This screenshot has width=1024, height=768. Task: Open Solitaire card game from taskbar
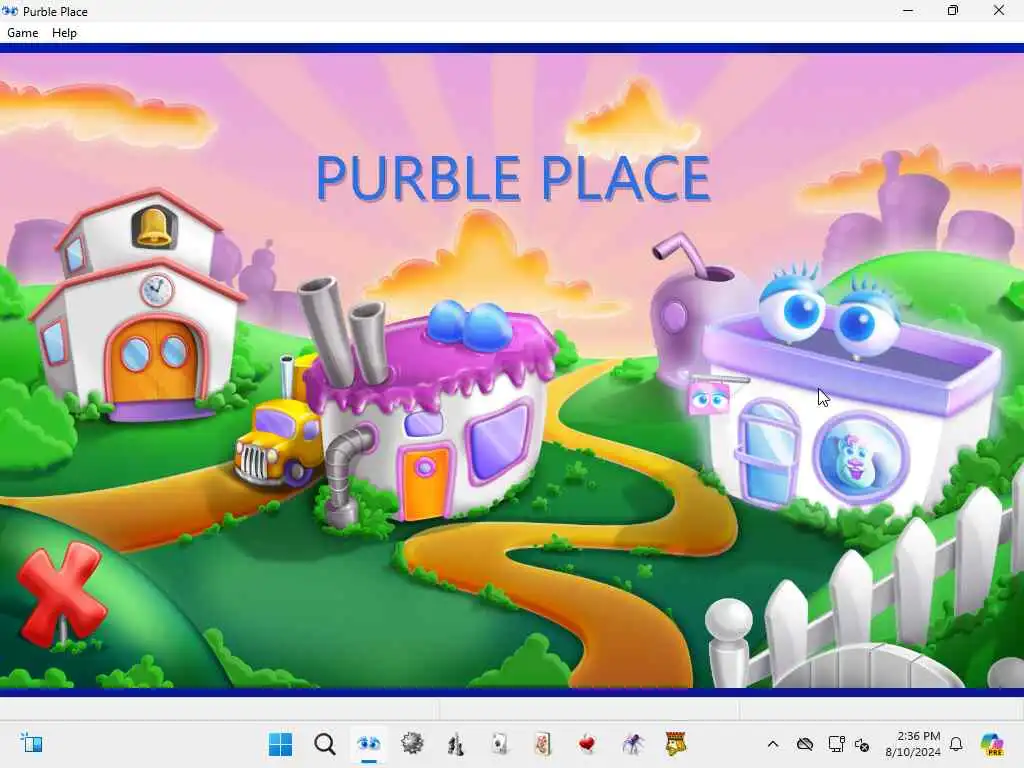point(500,744)
